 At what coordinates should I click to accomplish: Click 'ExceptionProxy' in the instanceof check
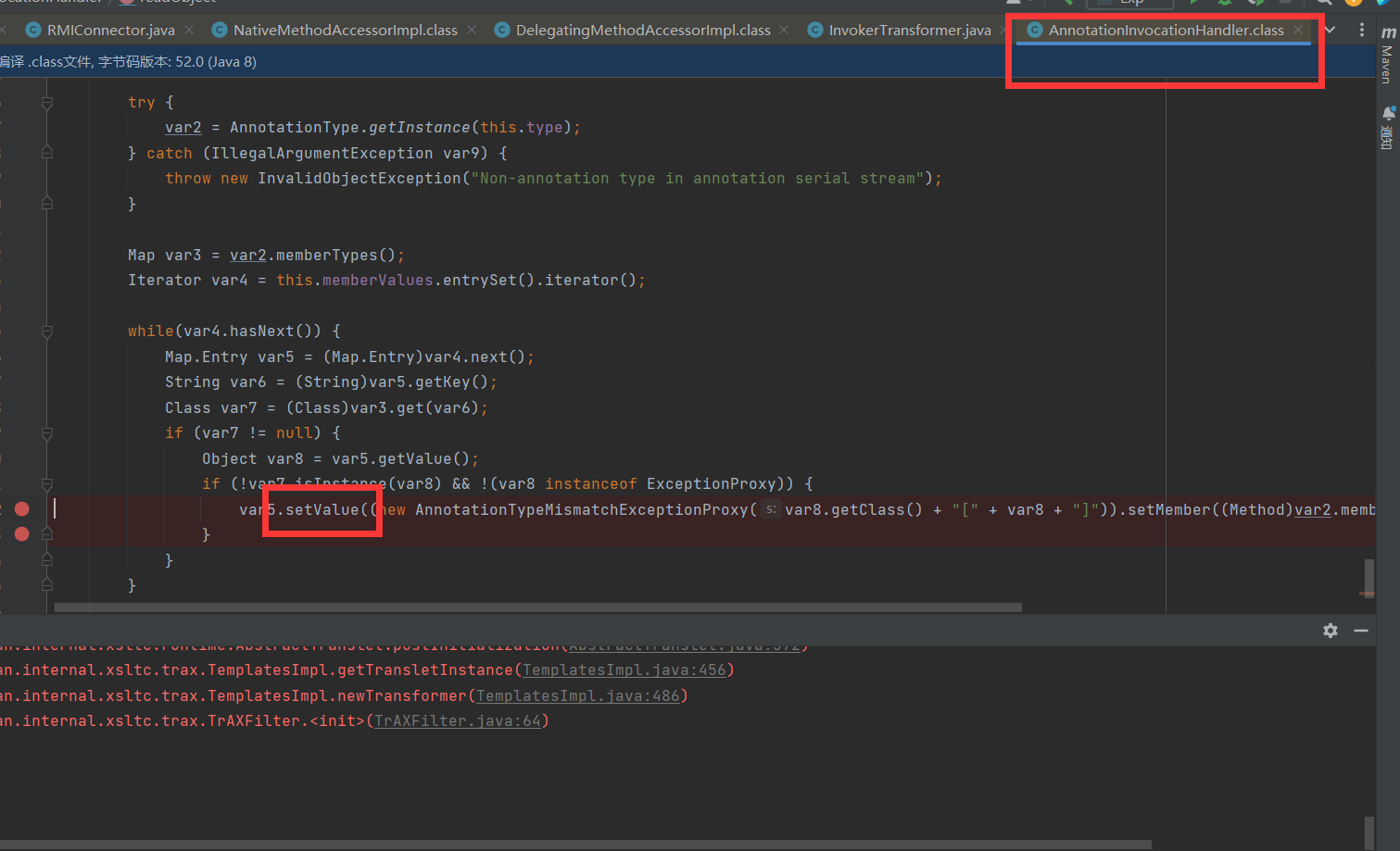711,483
